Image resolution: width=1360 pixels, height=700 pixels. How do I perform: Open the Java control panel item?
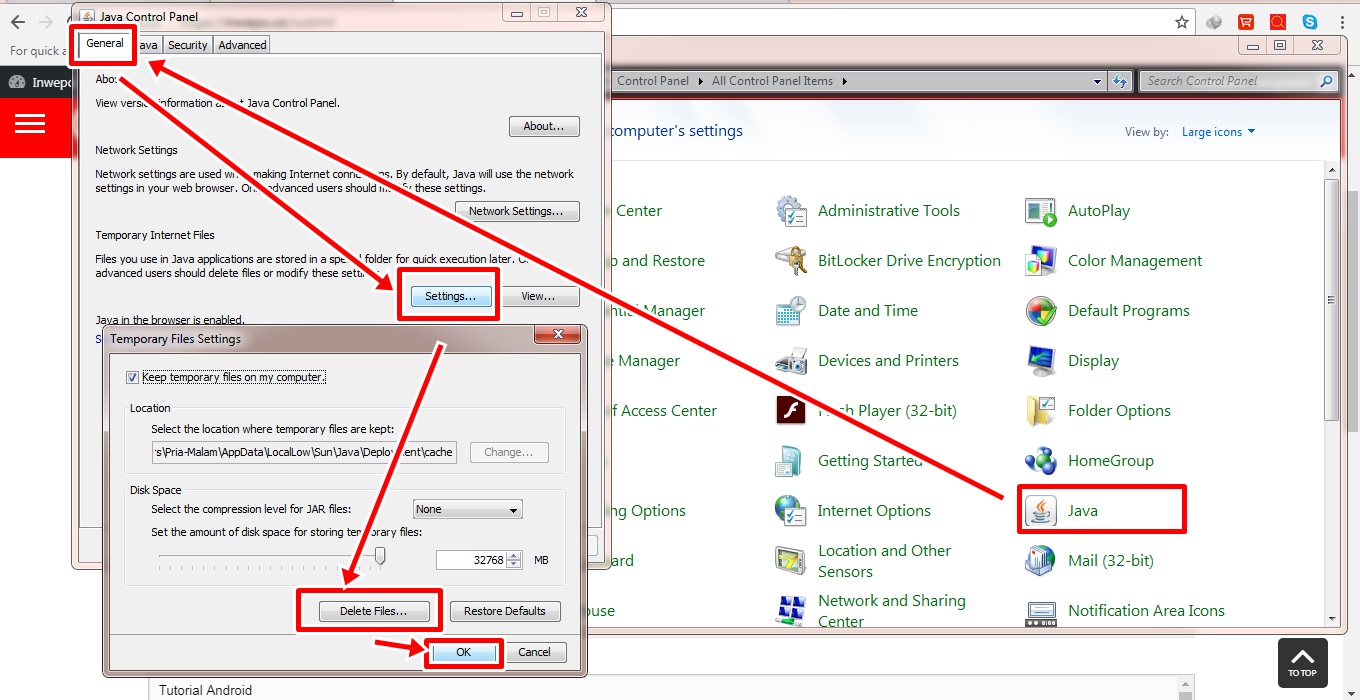click(x=1062, y=510)
